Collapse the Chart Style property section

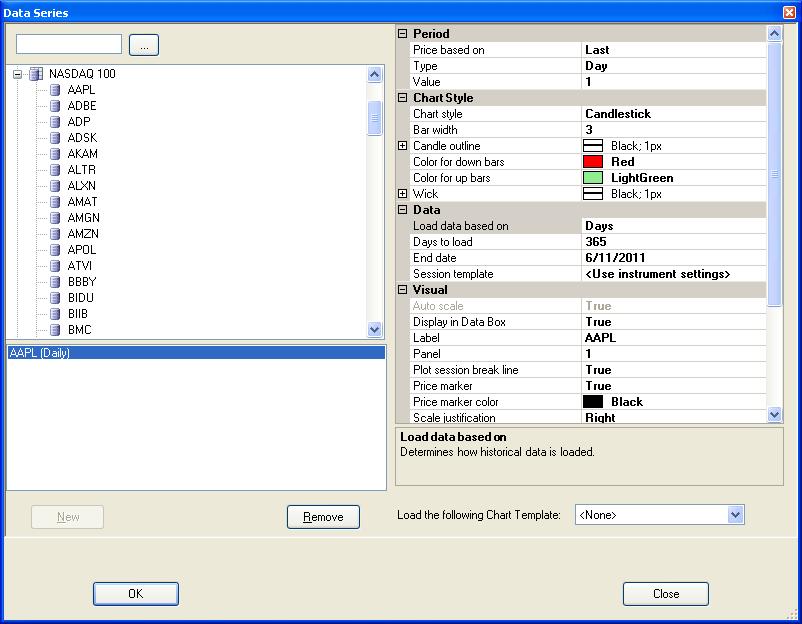[x=403, y=98]
